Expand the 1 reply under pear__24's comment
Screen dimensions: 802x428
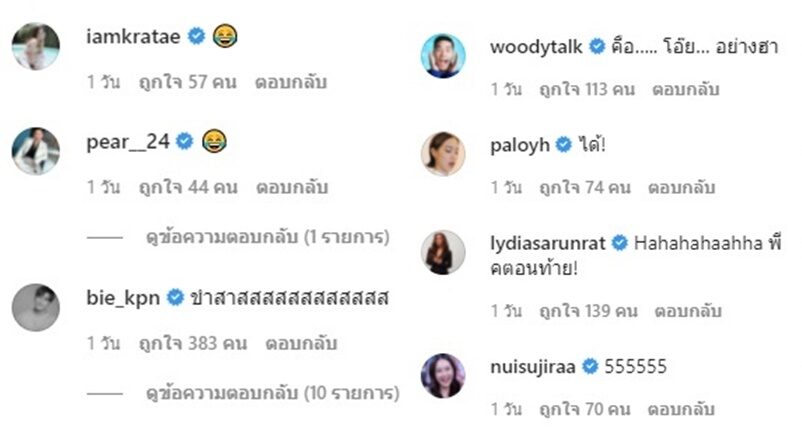[268, 237]
